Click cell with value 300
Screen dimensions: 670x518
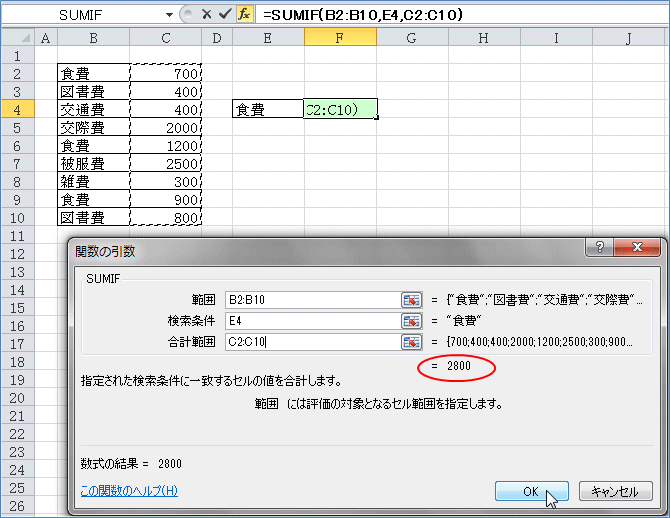(165, 182)
